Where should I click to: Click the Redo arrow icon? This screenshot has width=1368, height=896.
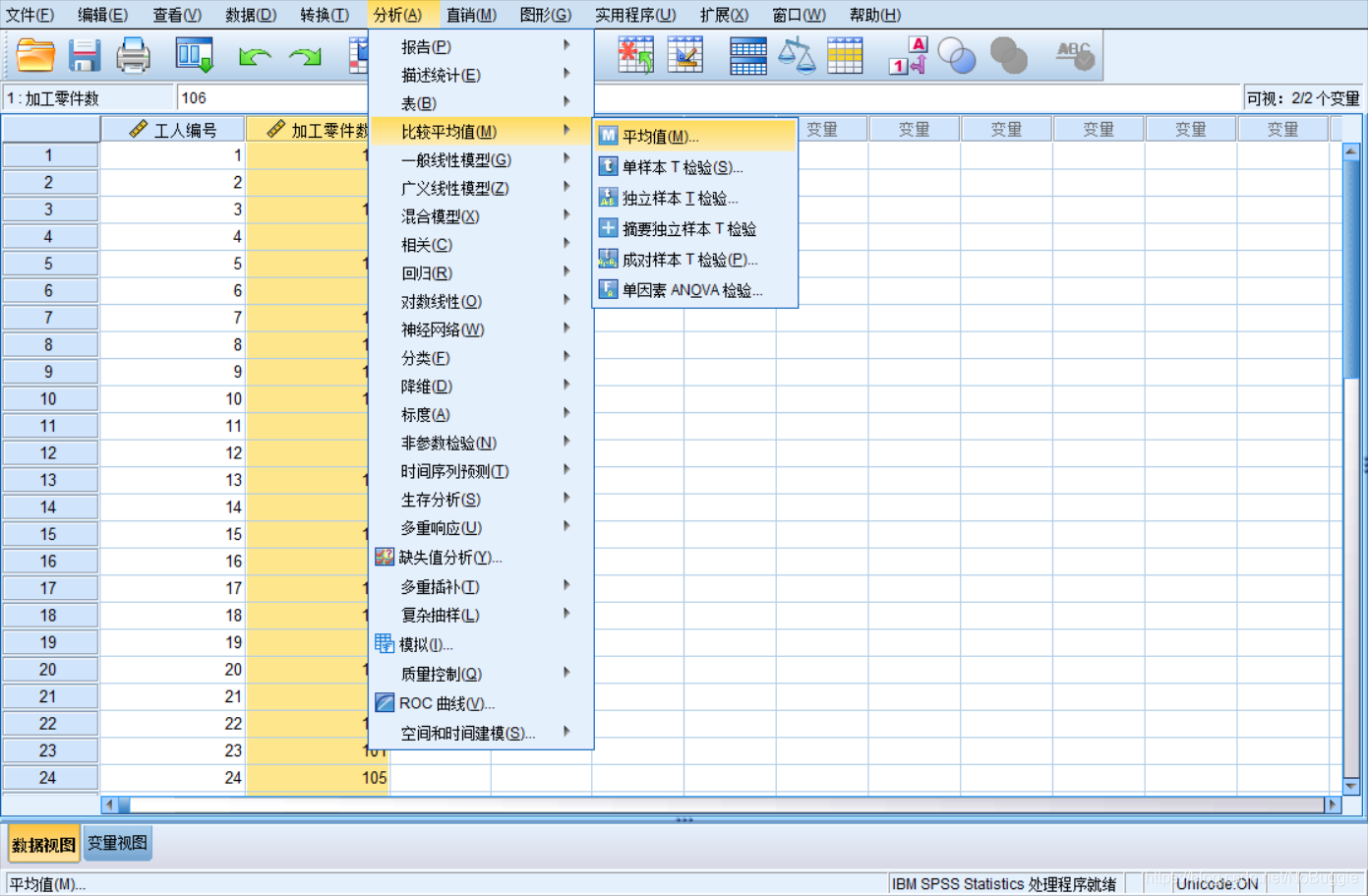305,56
